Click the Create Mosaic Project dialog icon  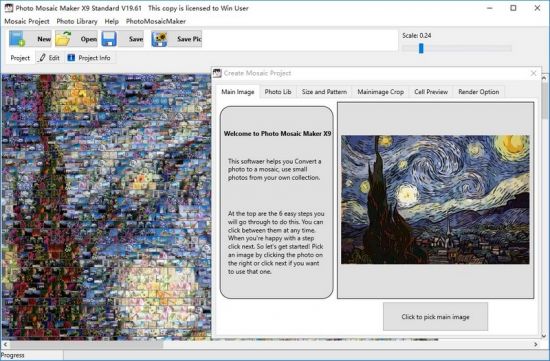pyautogui.click(x=217, y=73)
